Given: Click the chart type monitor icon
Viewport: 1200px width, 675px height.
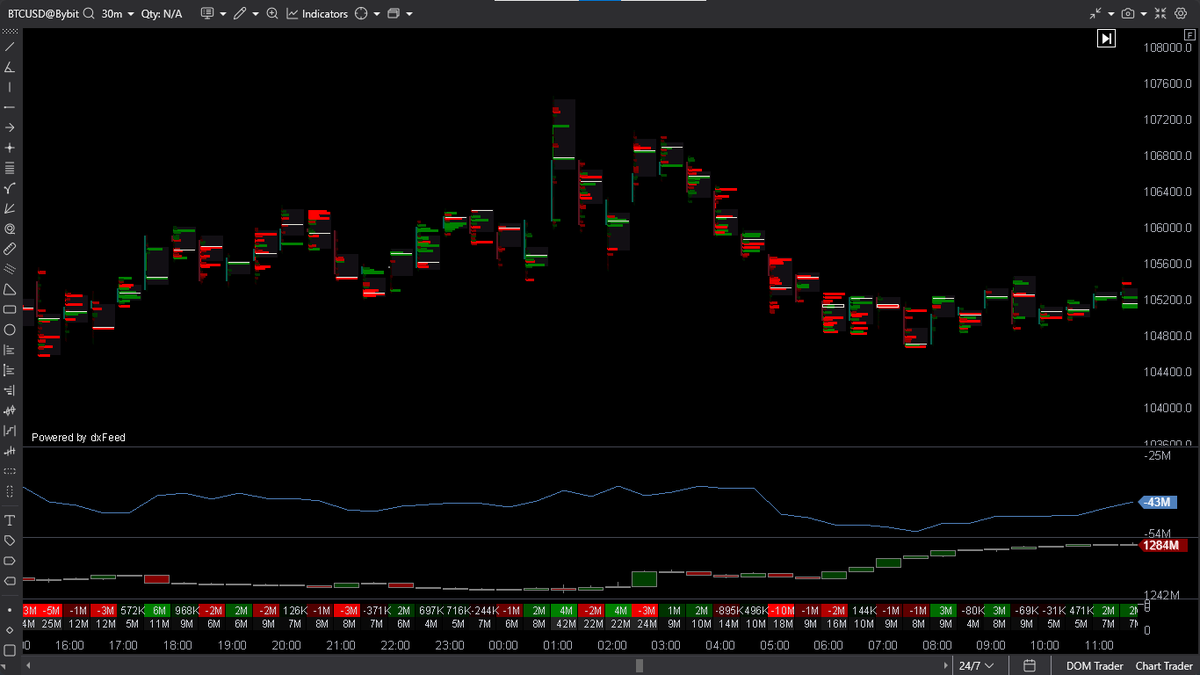Looking at the screenshot, I should 208,14.
